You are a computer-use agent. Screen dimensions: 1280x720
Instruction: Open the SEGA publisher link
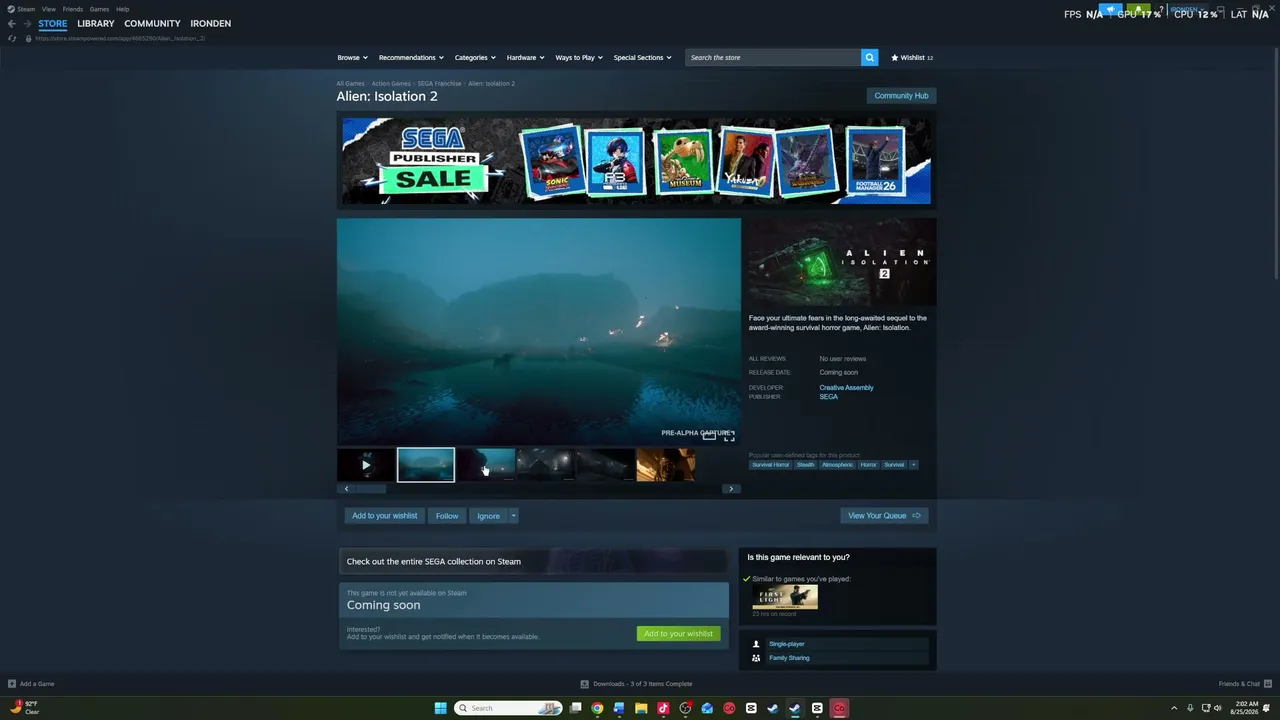(829, 397)
